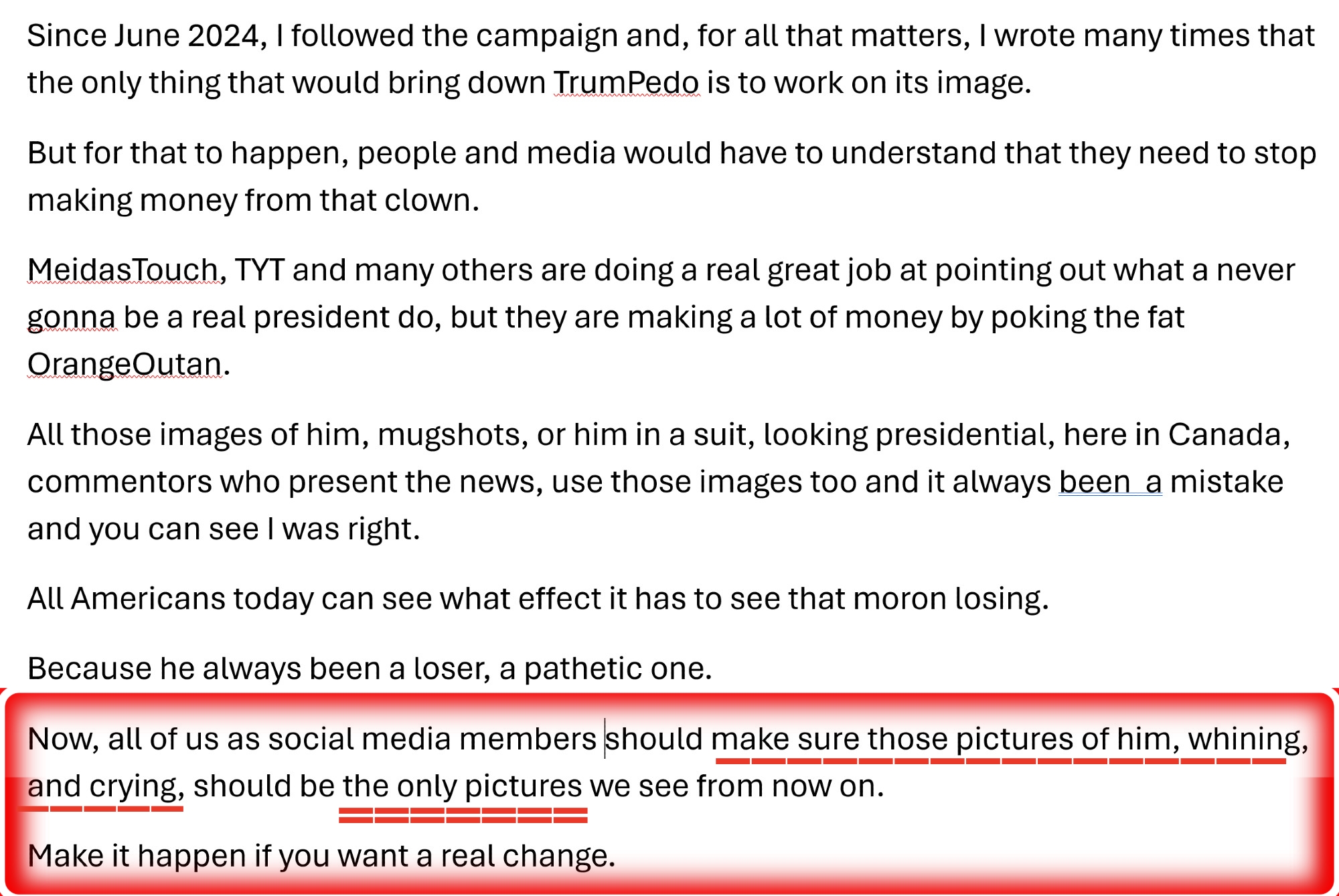Click the double-underlined phrase "the only pictures"
1339x896 pixels.
pos(462,786)
